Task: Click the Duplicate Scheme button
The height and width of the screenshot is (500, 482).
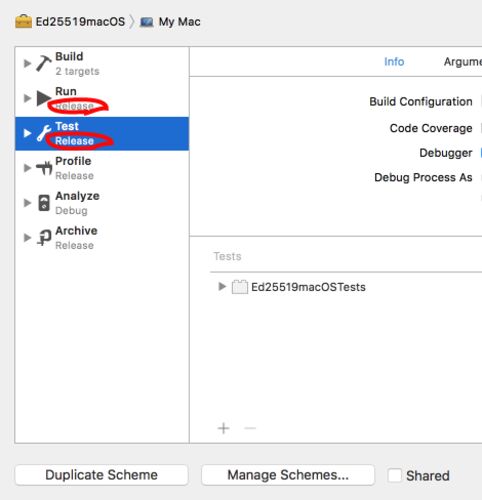Action: coord(101,475)
